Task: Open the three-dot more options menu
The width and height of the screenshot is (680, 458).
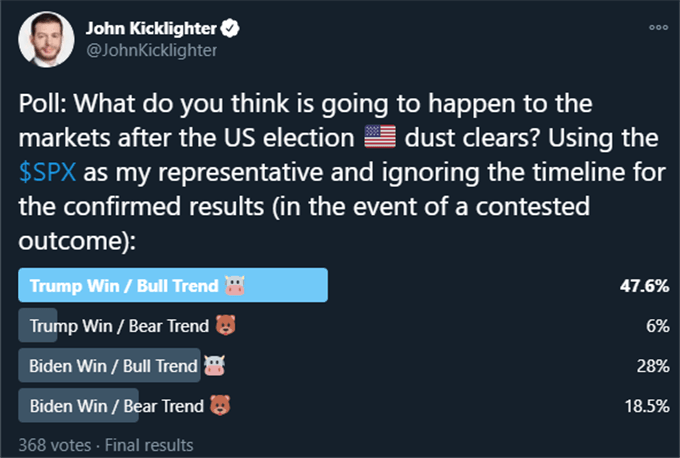Action: [x=658, y=27]
